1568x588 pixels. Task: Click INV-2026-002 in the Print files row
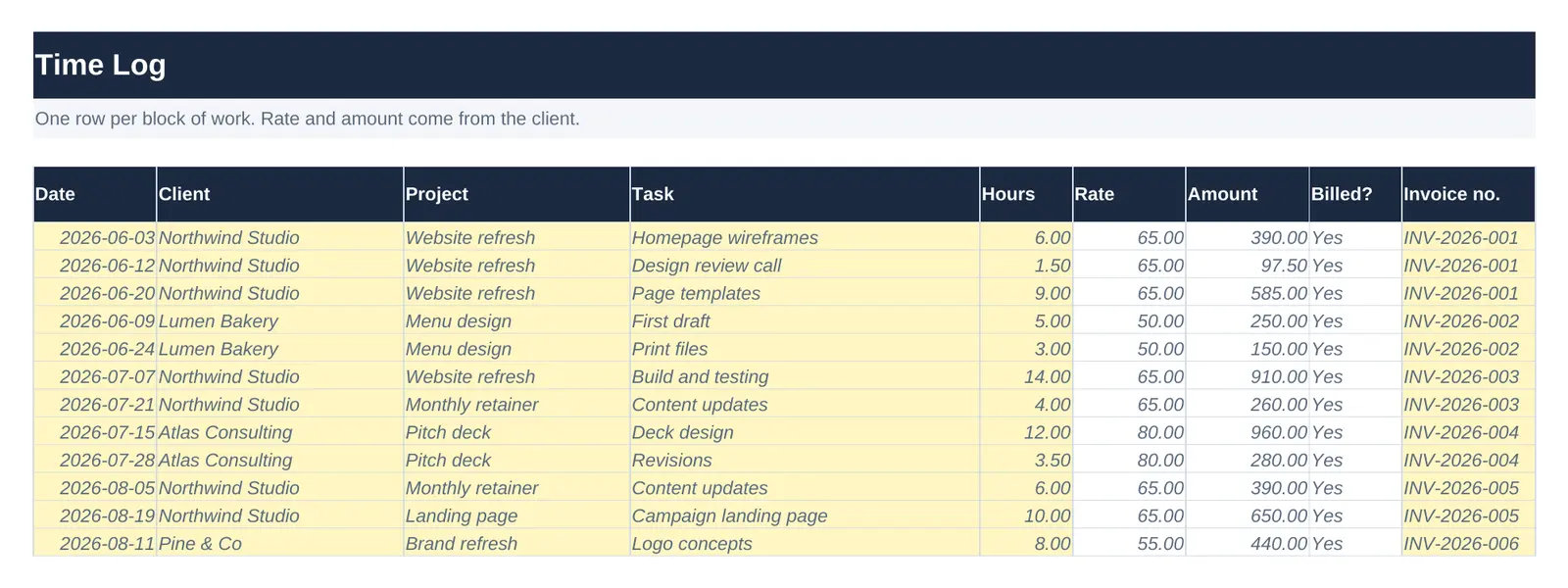[x=1468, y=349]
